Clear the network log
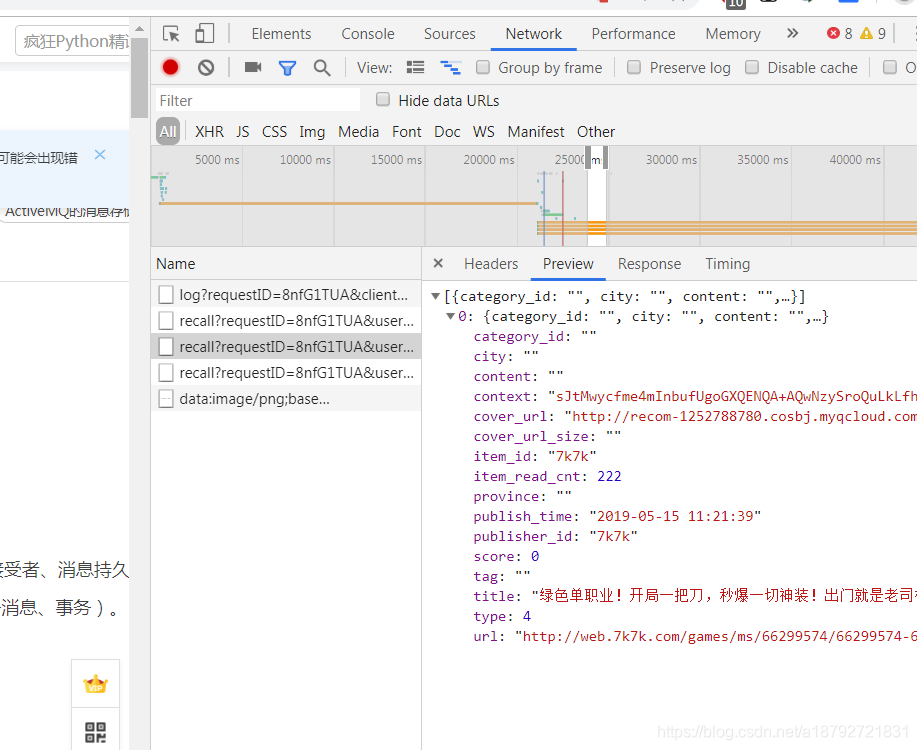The height and width of the screenshot is (750, 917). [205, 68]
